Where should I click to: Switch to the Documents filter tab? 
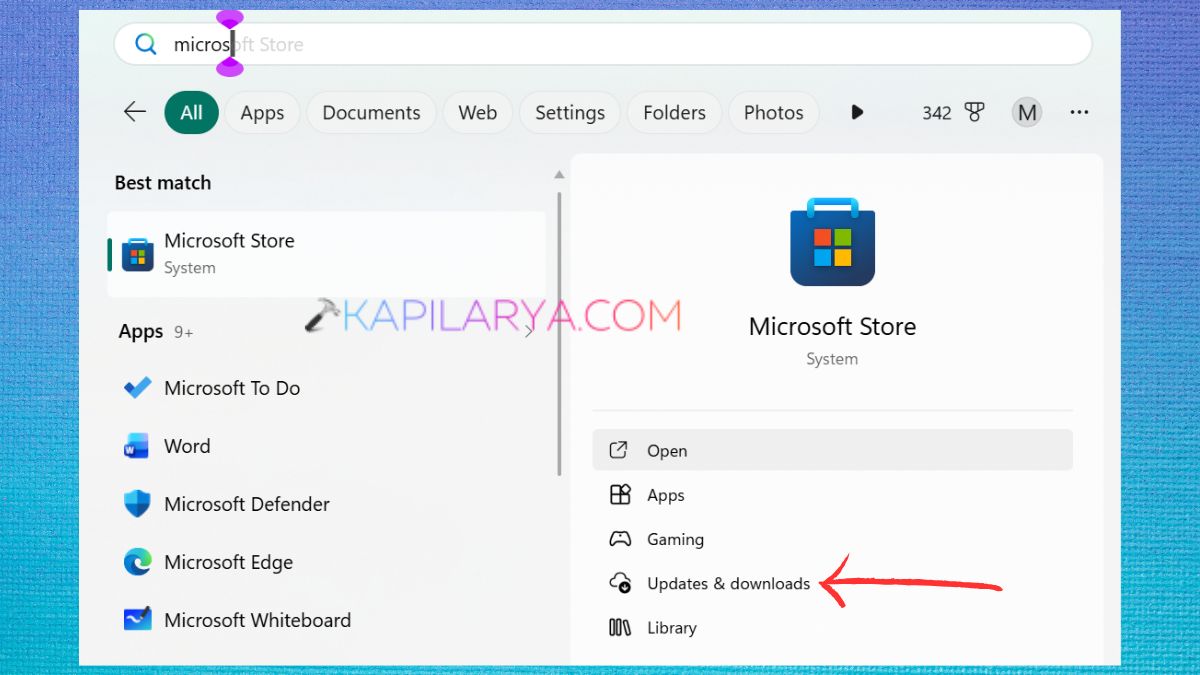(x=371, y=113)
